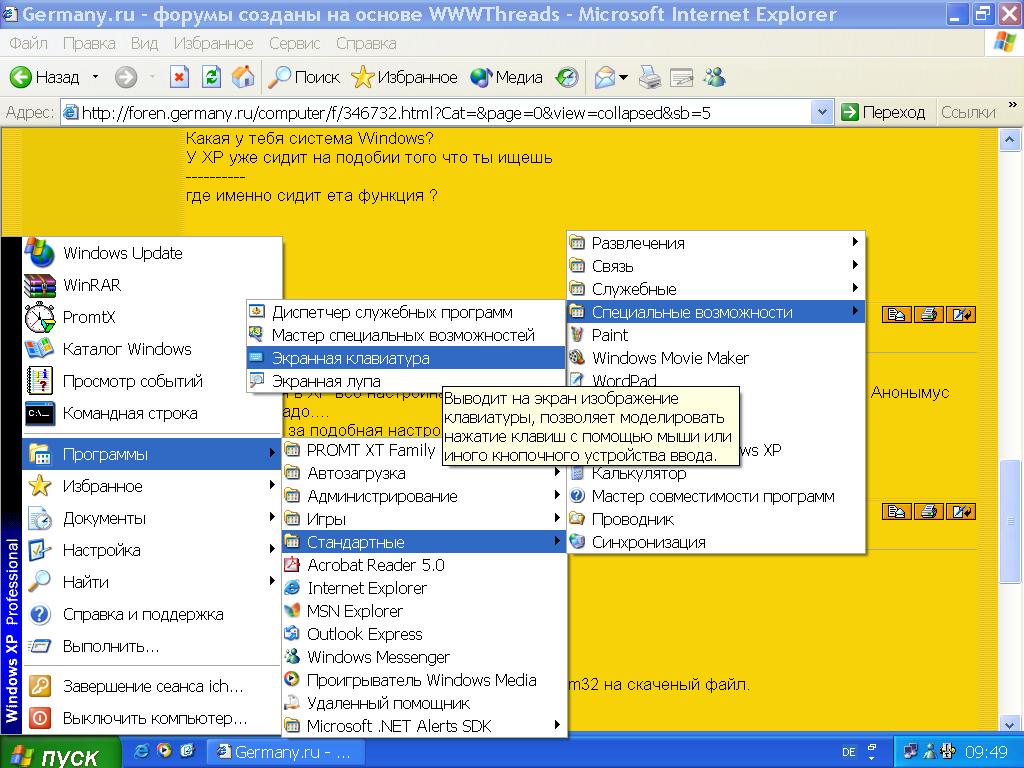Open Синхронизация from accessories menu
1024x768 pixels.
click(x=716, y=542)
